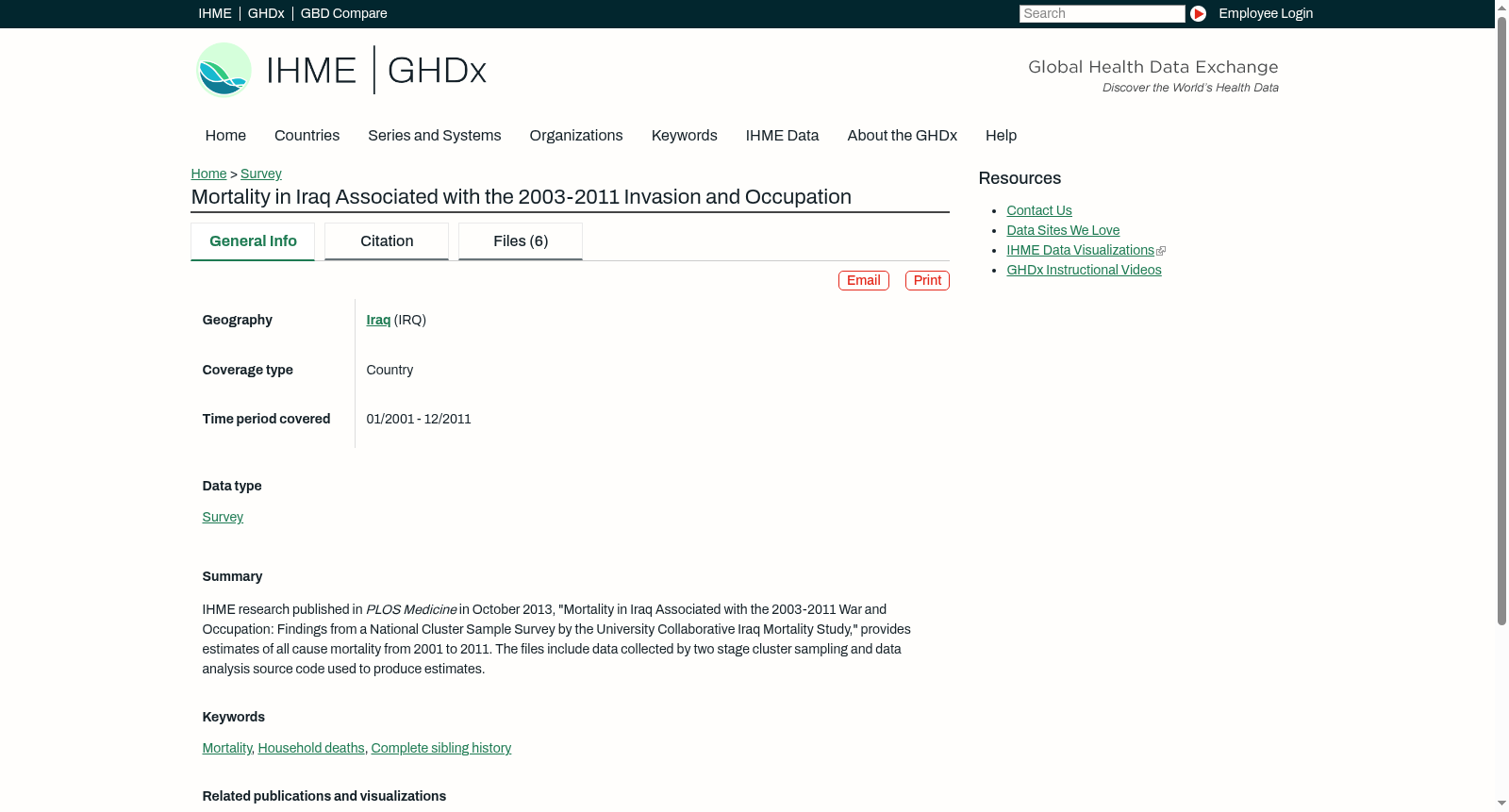Viewport: 1509px width, 812px height.
Task: Open the Keywords menu
Action: [x=684, y=136]
